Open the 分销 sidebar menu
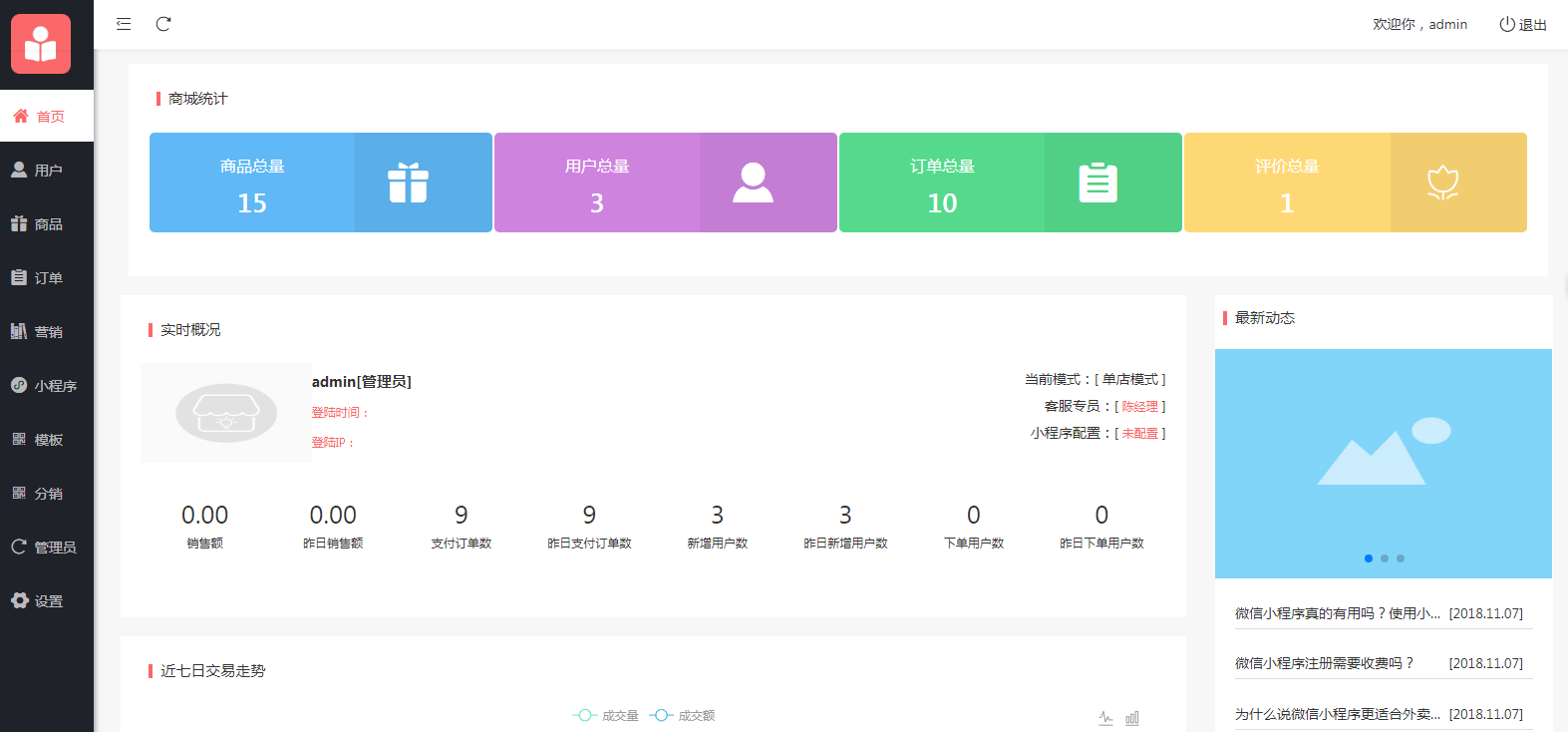Screen dimensions: 1568x732 (x=47, y=493)
